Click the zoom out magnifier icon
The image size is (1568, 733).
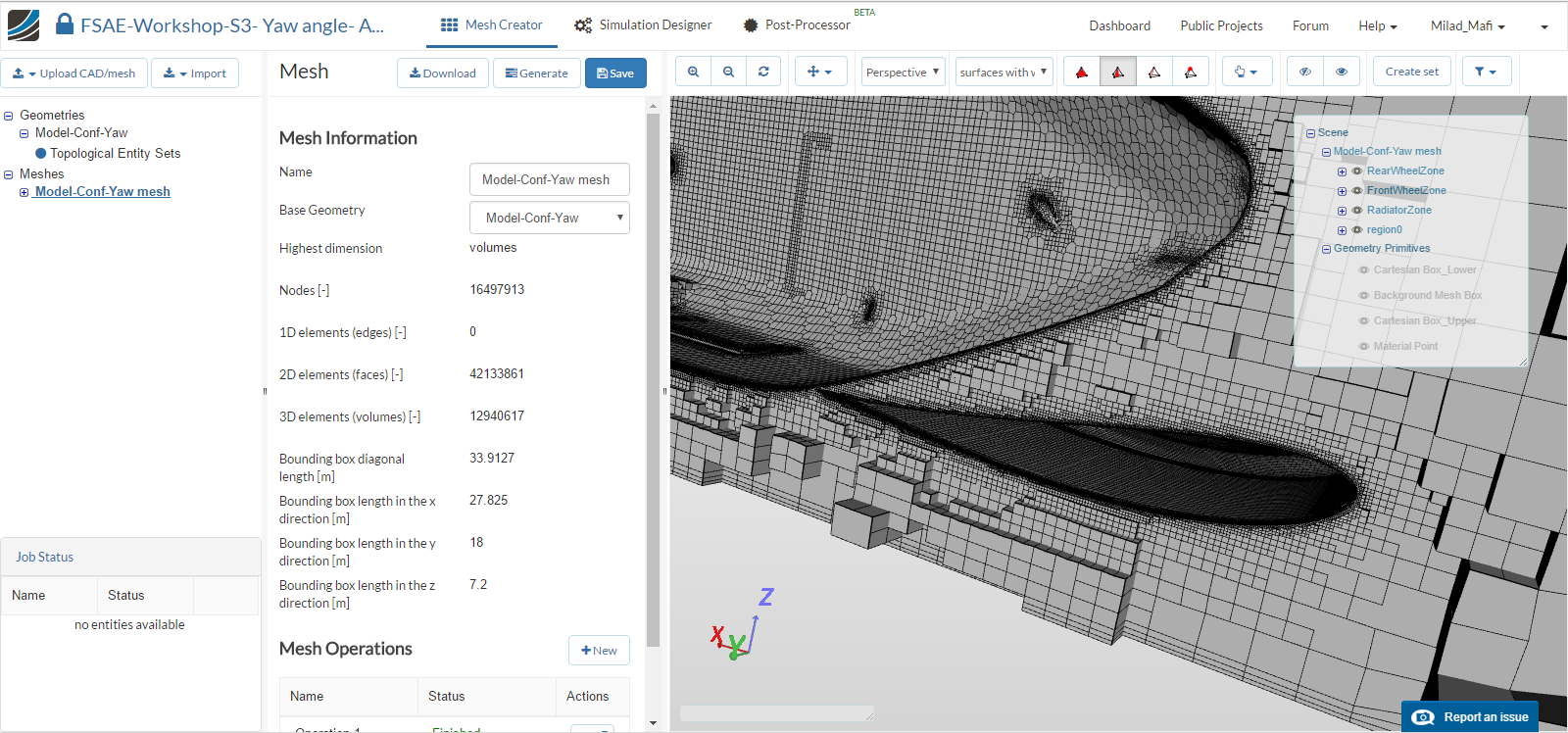(x=728, y=72)
